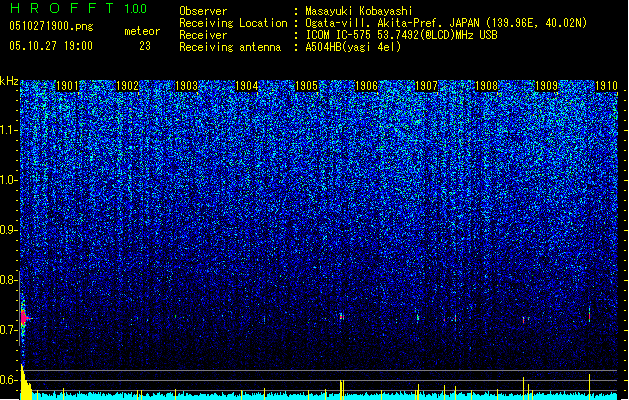Click the 1902 time marker
Image resolution: width=629 pixels, height=400 pixels.
pos(127,86)
